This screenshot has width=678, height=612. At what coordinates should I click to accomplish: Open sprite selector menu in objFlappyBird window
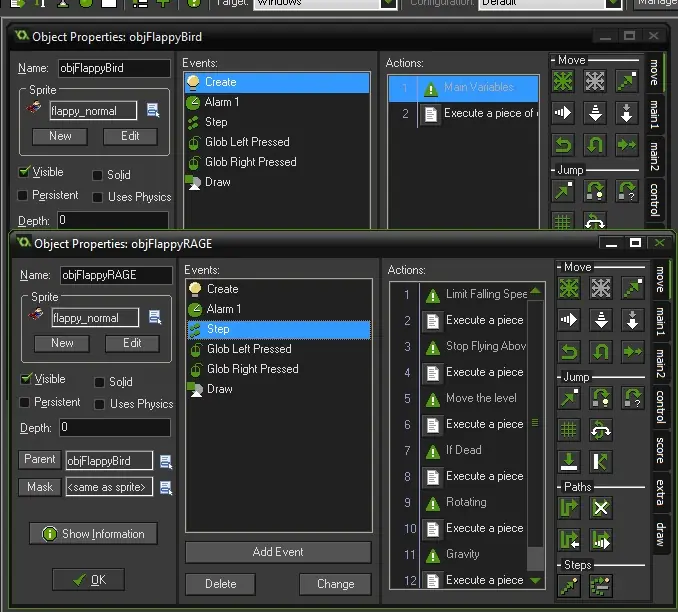click(153, 110)
